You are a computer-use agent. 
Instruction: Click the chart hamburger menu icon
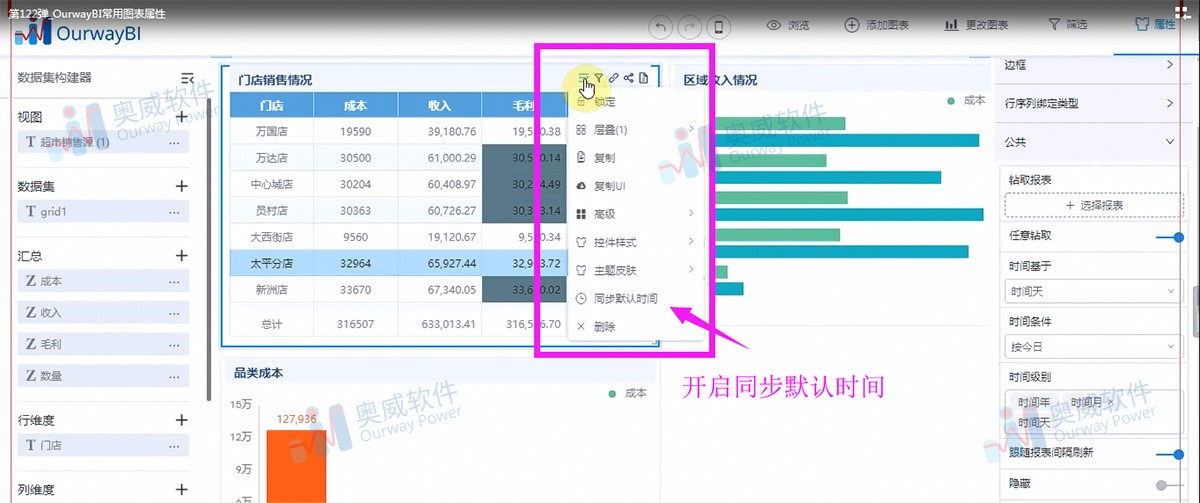(x=583, y=78)
